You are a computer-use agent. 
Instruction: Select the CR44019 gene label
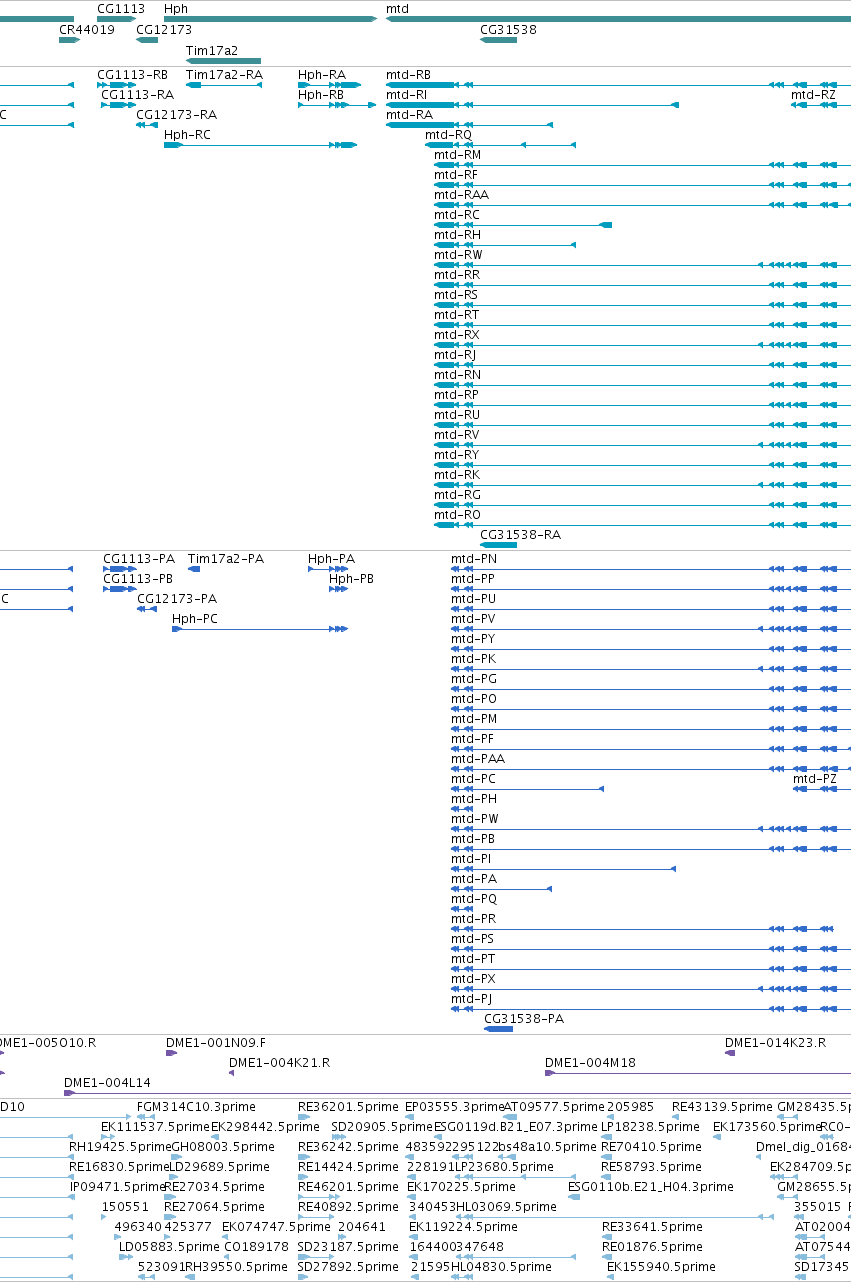click(87, 30)
